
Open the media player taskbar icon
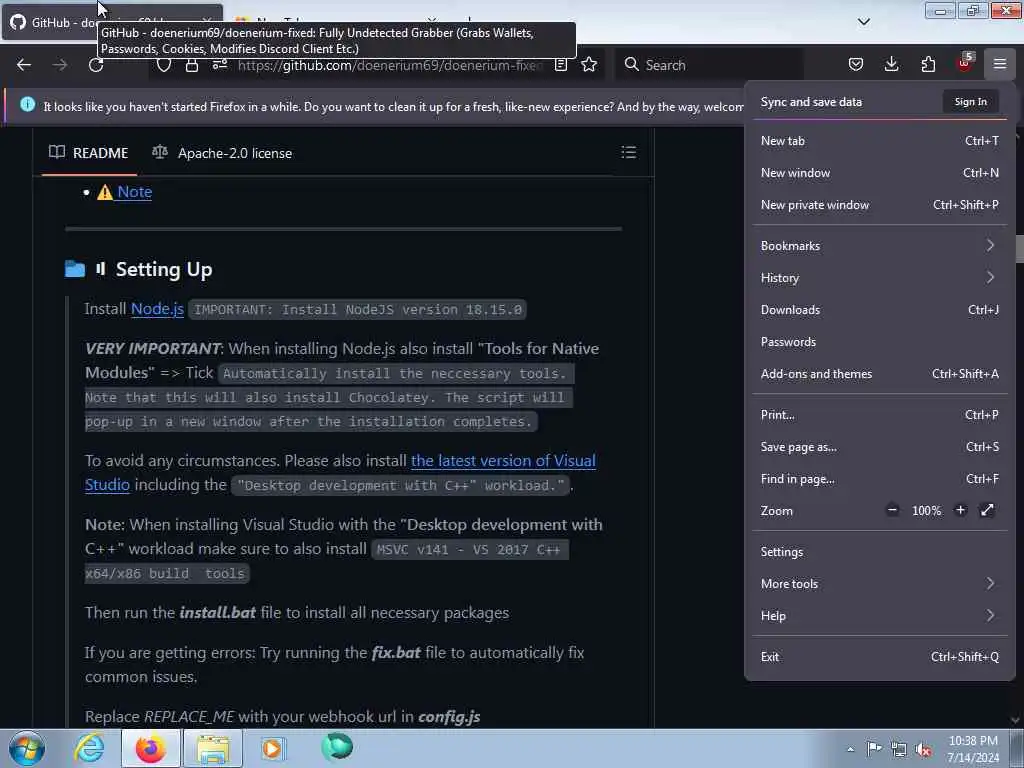[273, 748]
